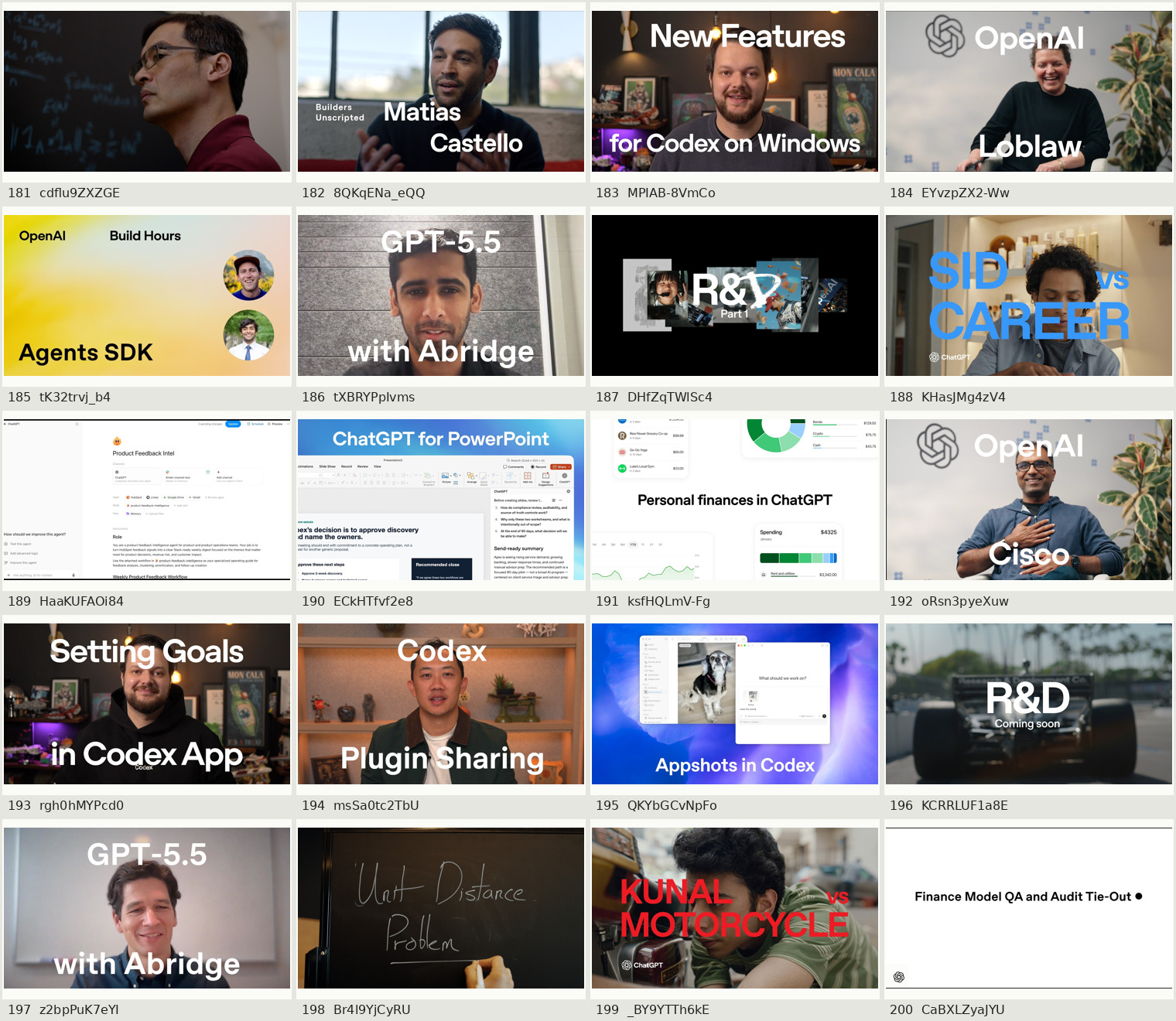Open the OpenAI Cisco video thumbnail

tap(1029, 500)
